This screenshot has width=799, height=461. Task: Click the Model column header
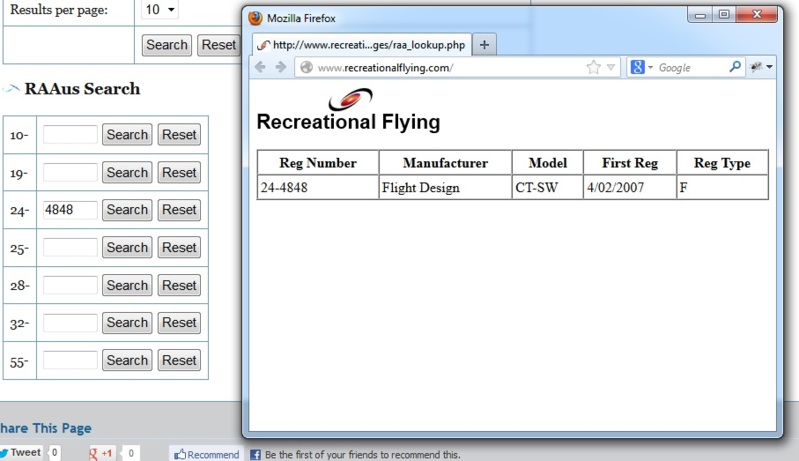point(547,163)
